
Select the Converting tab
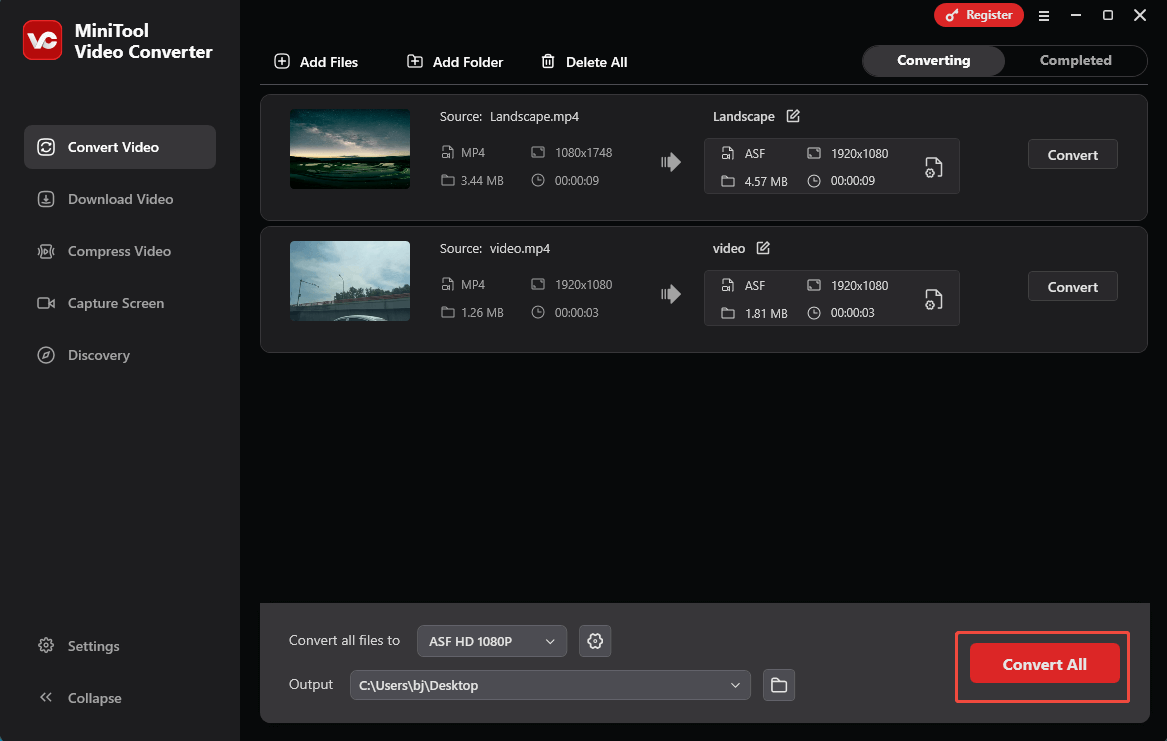pyautogui.click(x=933, y=60)
